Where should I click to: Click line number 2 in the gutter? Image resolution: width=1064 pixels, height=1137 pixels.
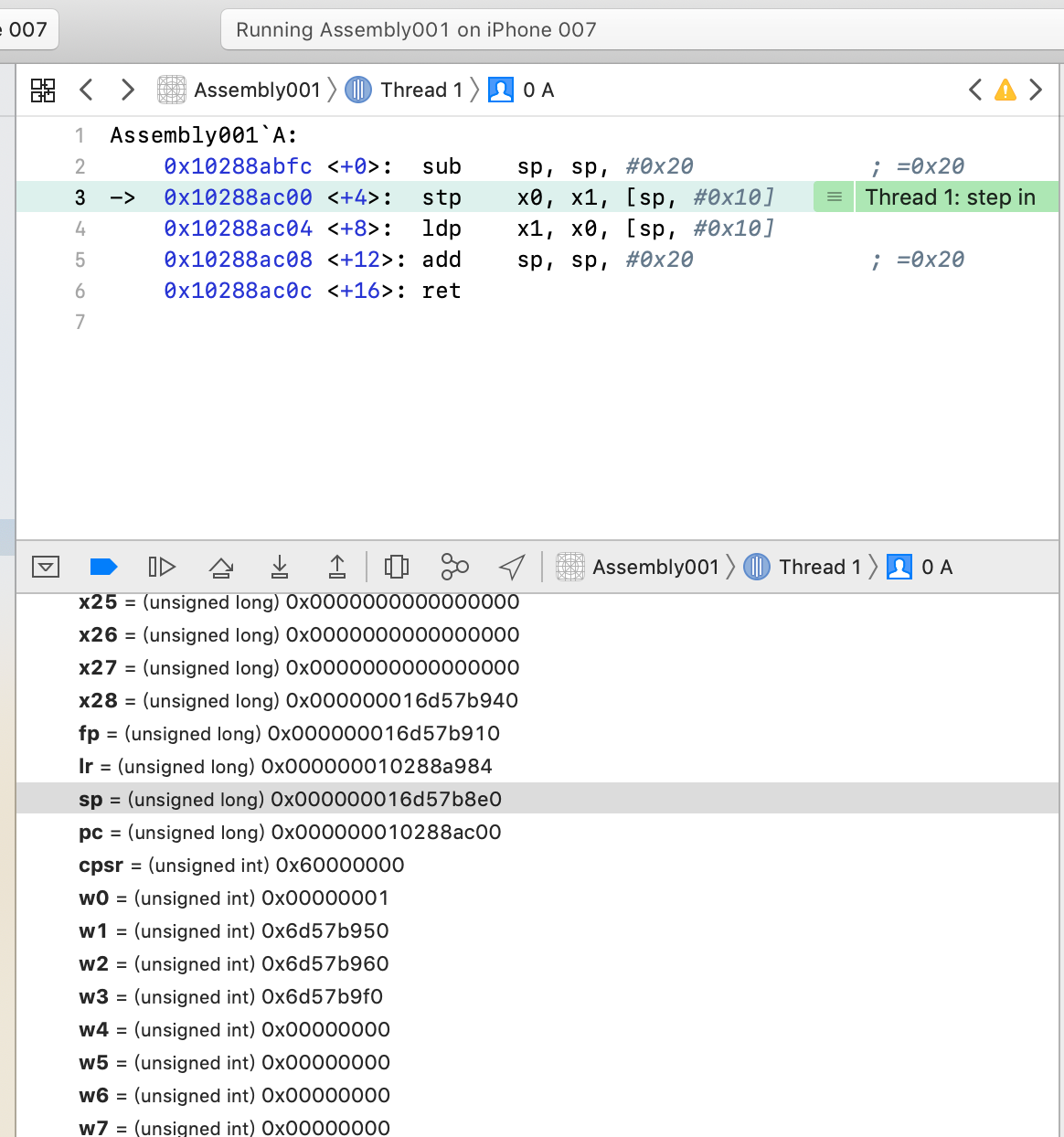(x=80, y=166)
